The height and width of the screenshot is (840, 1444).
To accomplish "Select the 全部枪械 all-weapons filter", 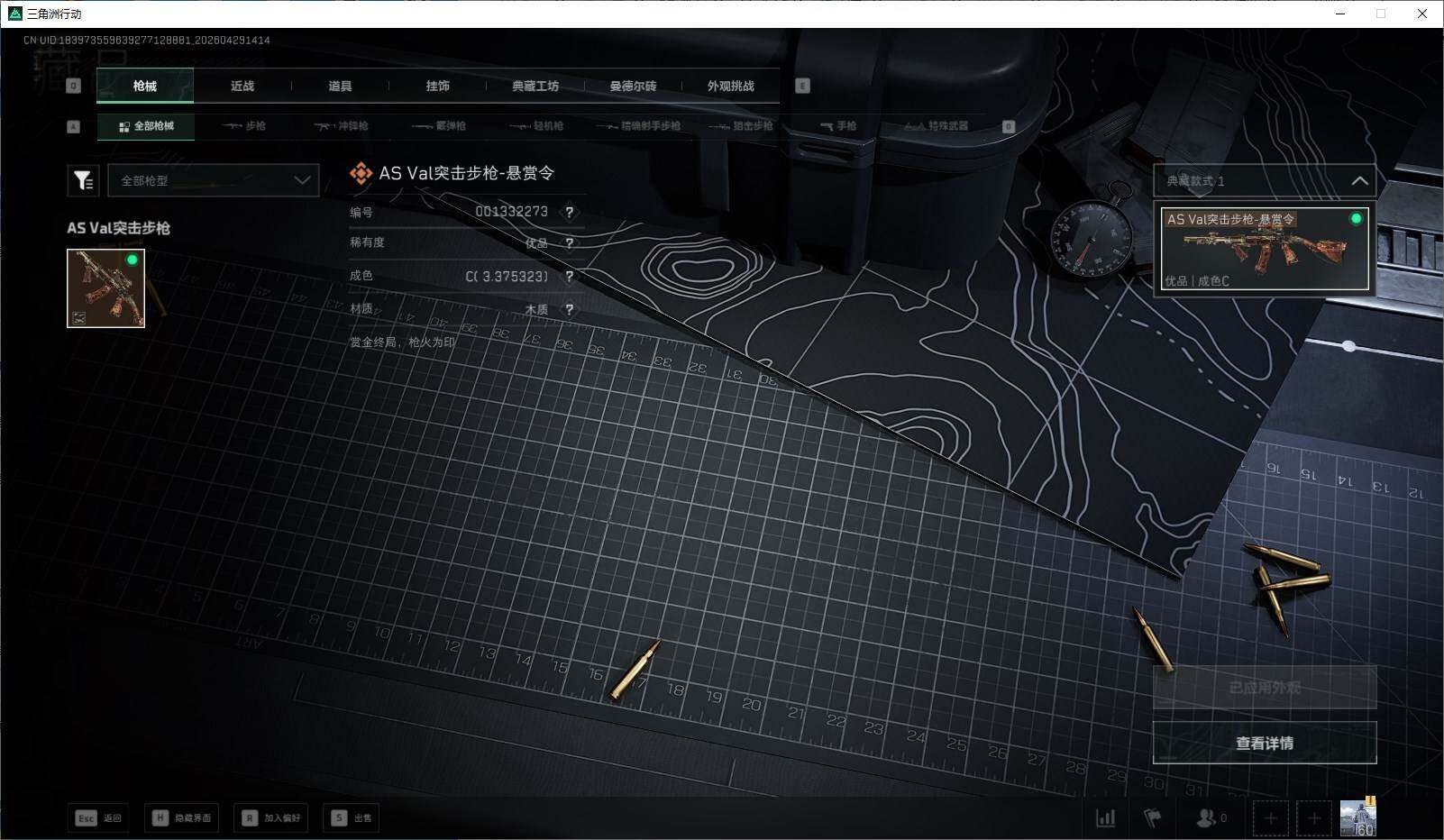I will (146, 126).
